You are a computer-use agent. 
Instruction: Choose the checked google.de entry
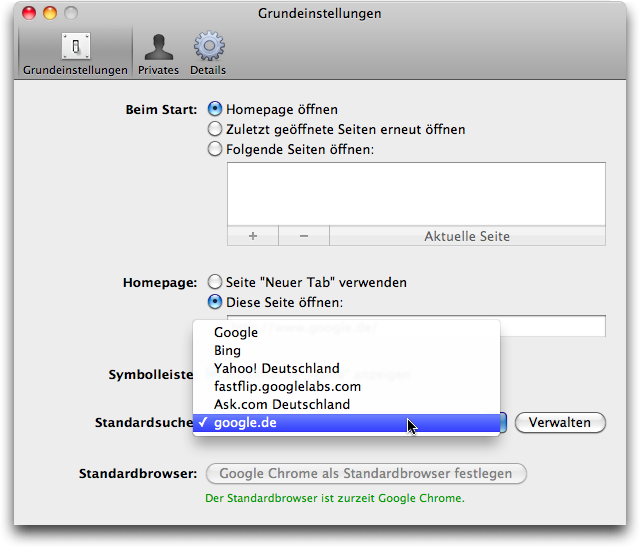(346, 422)
